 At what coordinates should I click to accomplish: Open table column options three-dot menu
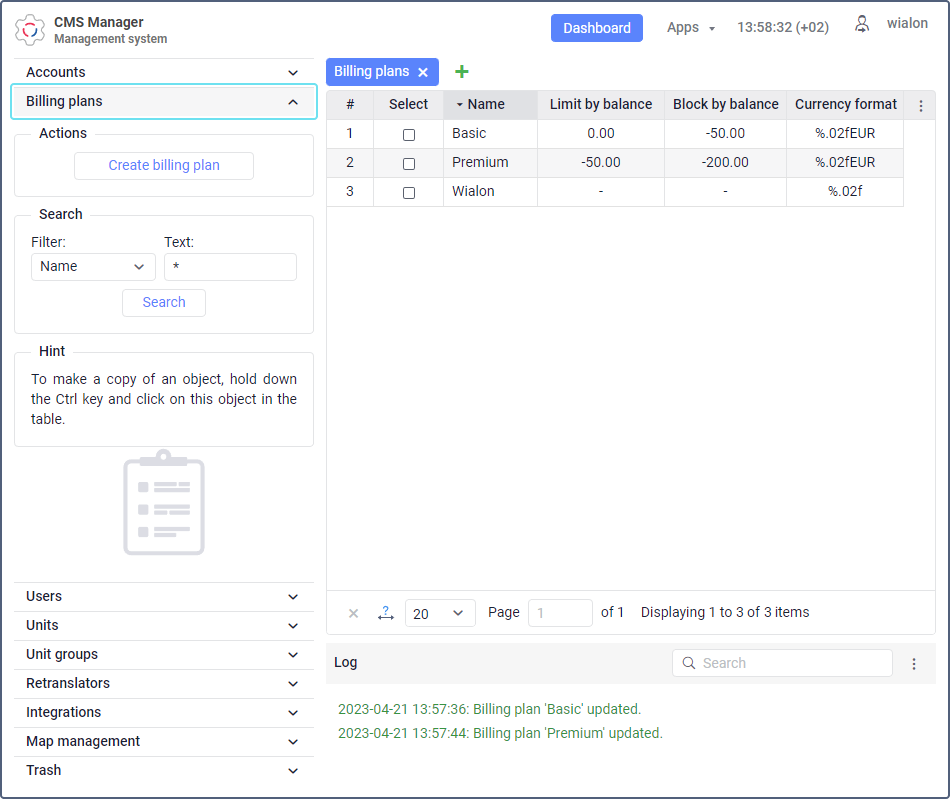click(x=920, y=105)
